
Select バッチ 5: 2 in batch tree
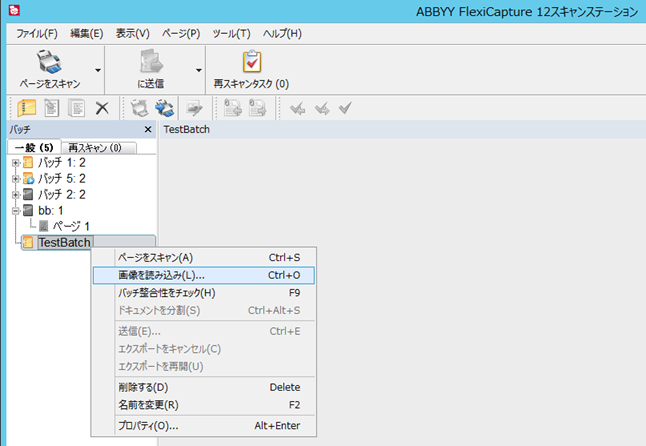(x=62, y=178)
